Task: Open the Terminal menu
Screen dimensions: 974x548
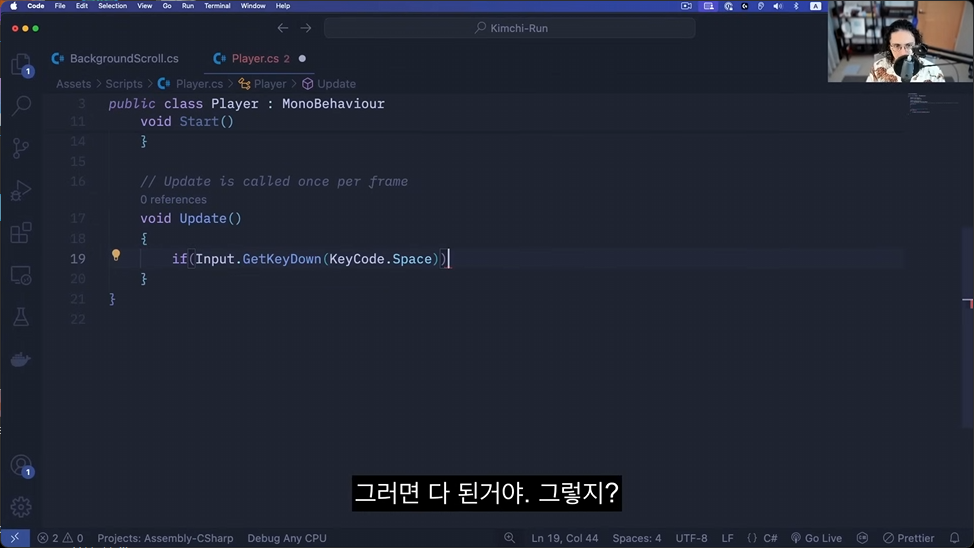Action: tap(217, 6)
